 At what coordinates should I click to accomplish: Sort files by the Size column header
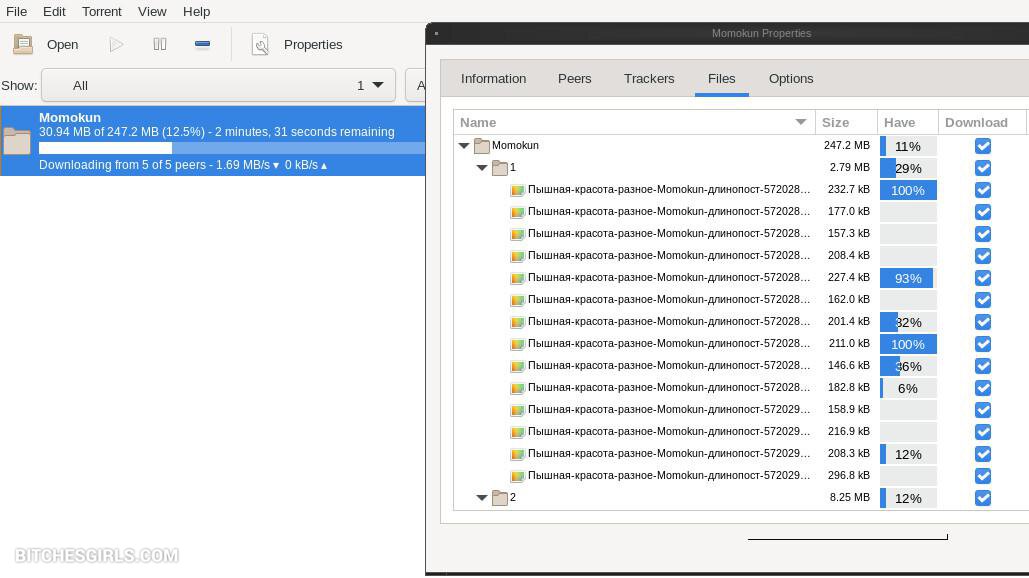point(835,122)
